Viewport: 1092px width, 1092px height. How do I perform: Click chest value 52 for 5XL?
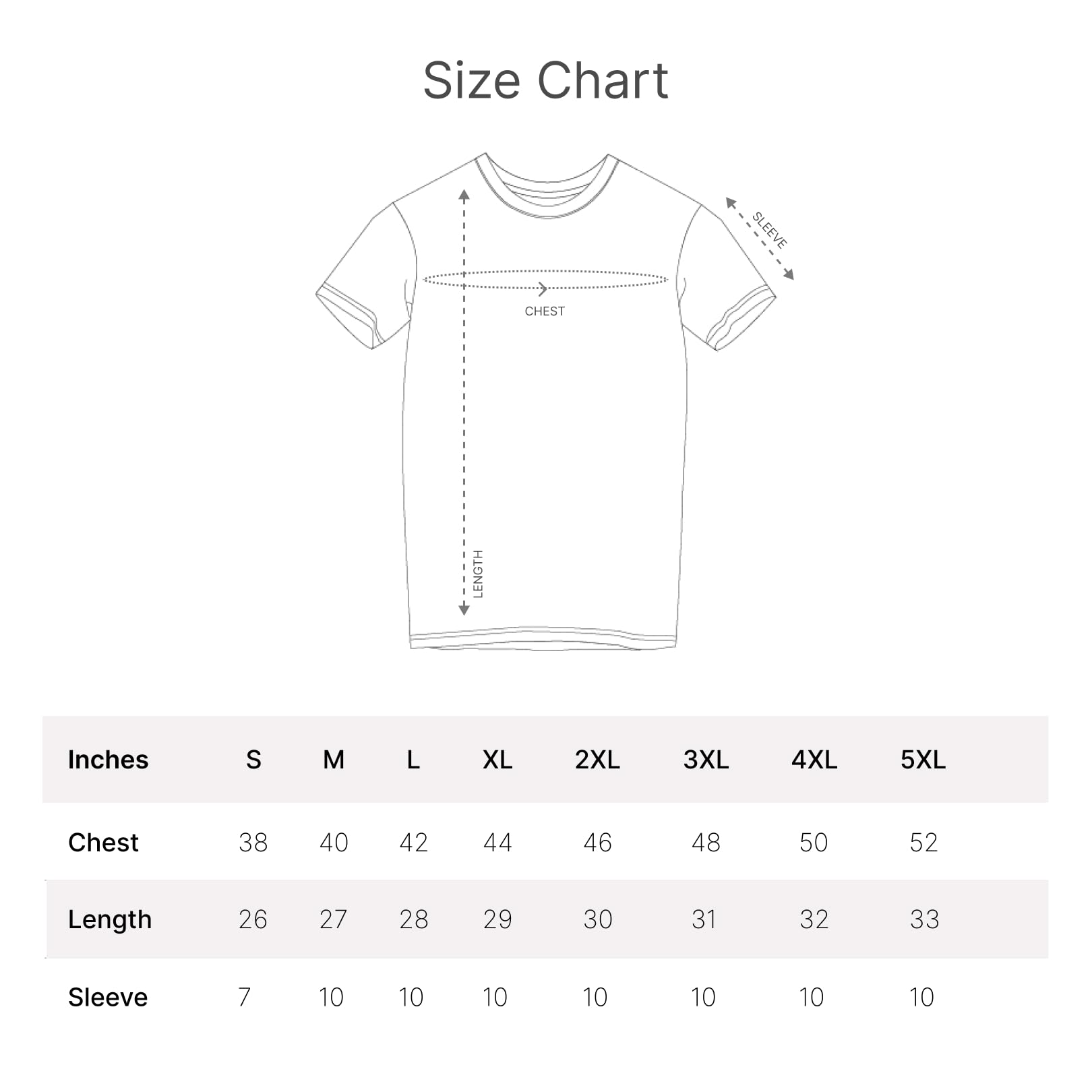coord(923,843)
